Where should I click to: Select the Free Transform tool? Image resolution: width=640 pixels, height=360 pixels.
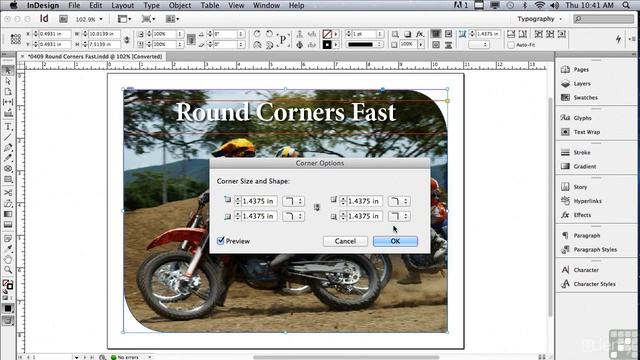pyautogui.click(x=8, y=203)
